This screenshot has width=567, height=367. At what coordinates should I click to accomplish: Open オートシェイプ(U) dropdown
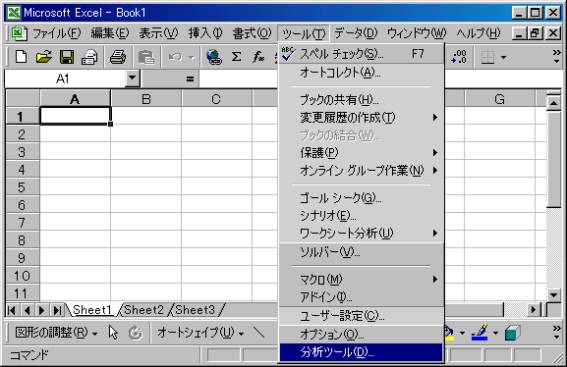tap(200, 333)
